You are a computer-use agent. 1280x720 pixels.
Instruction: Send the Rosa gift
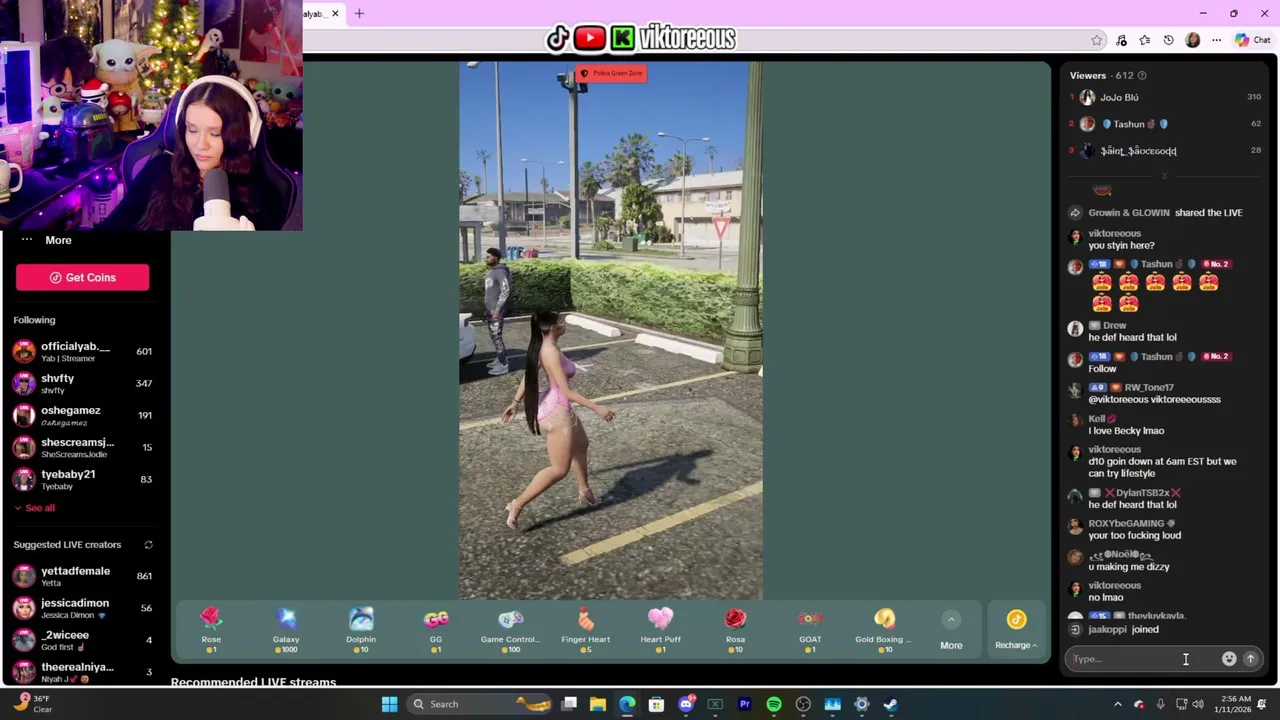click(735, 630)
